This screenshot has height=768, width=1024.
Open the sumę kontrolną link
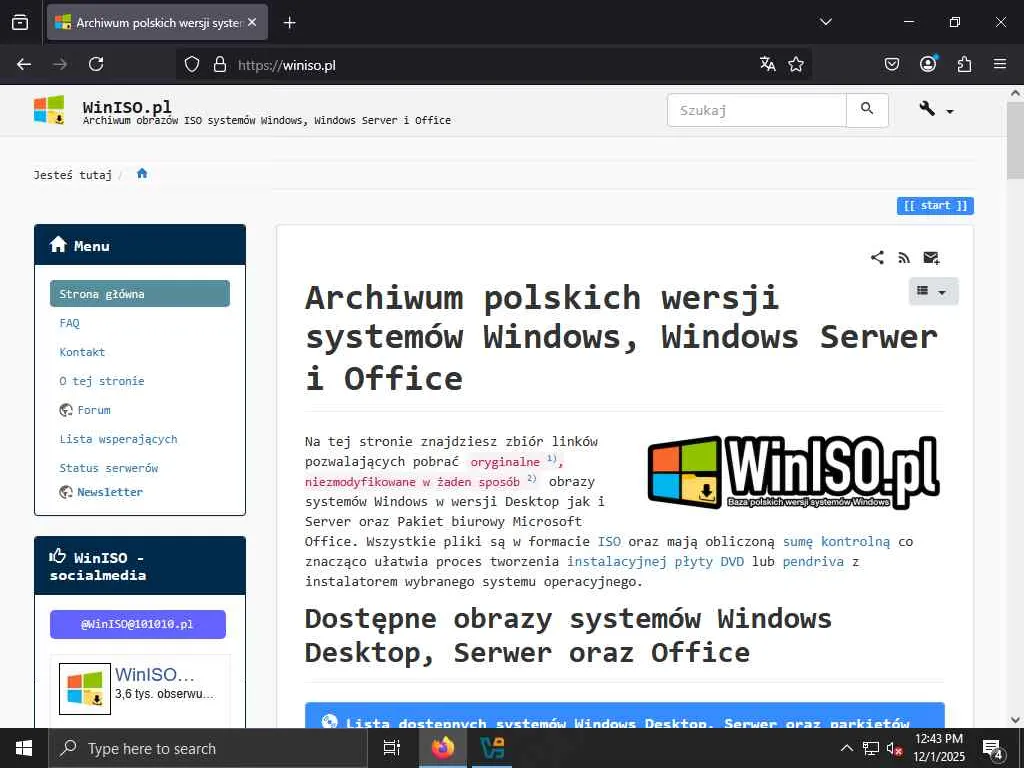[837, 541]
